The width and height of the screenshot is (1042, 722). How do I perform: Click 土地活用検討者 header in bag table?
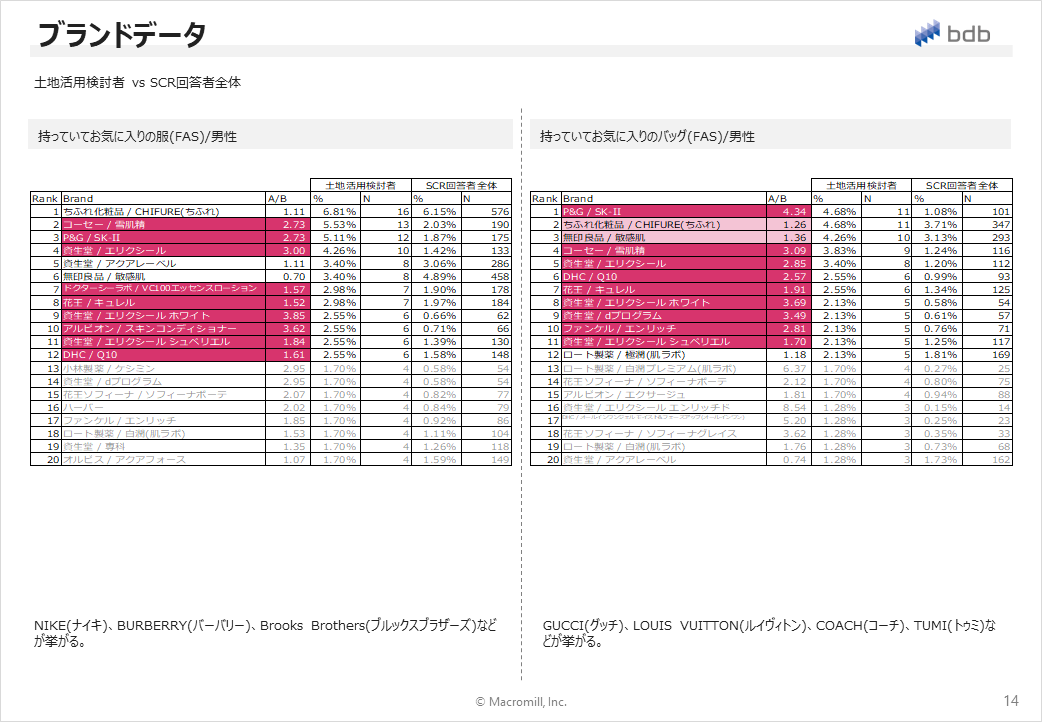point(861,185)
